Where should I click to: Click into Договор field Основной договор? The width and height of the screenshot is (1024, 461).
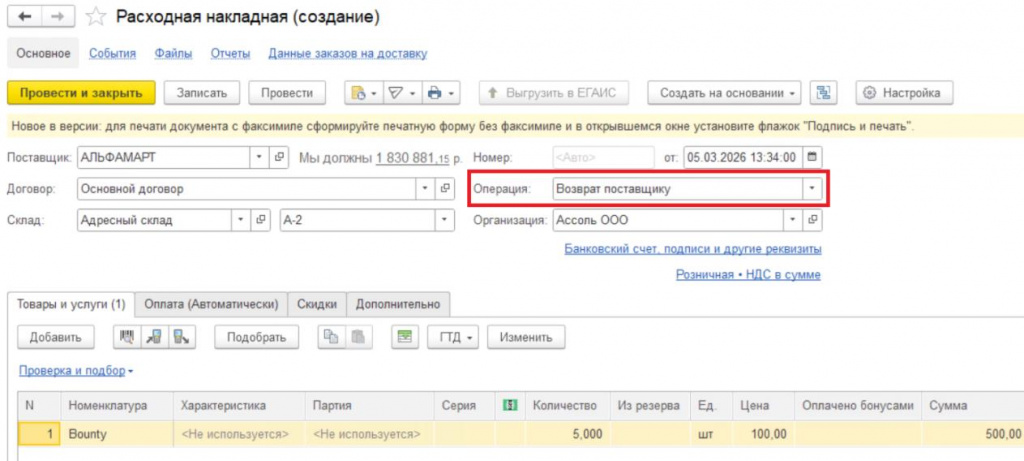247,189
